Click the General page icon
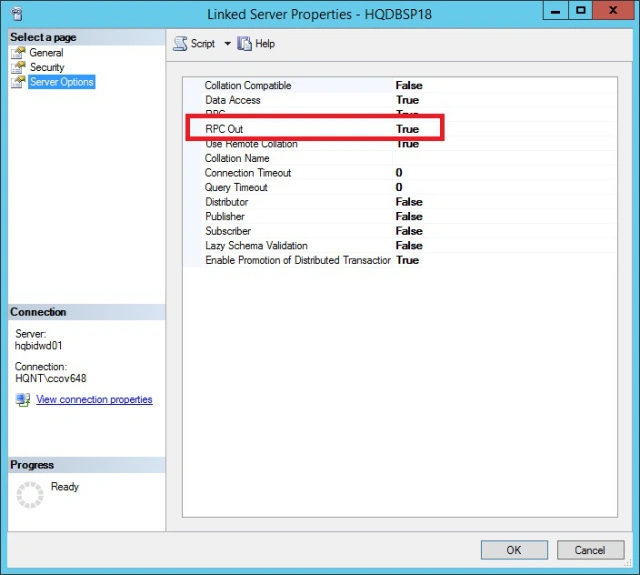The image size is (640, 575). [18, 53]
